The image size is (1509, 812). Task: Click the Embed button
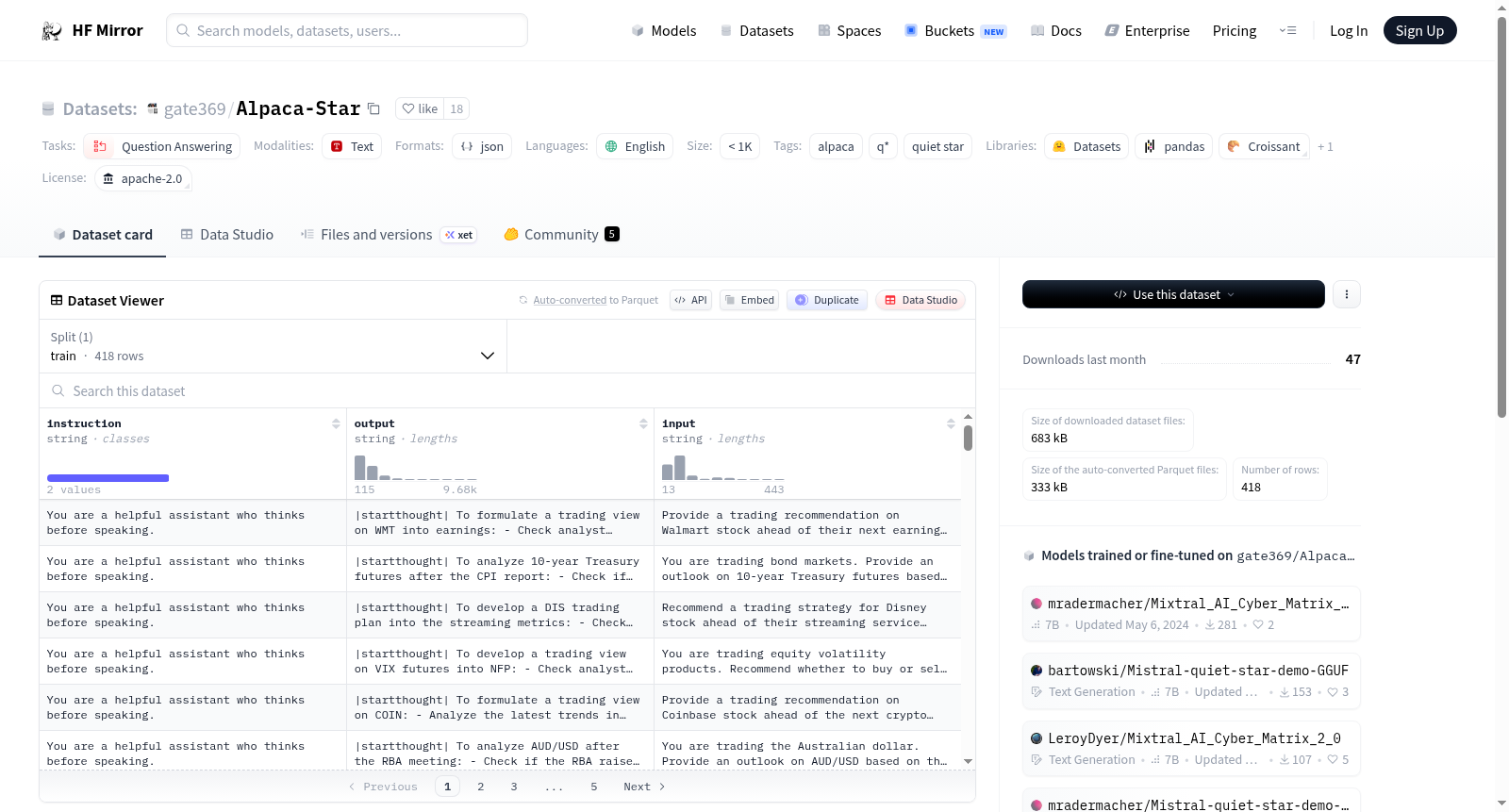(749, 300)
